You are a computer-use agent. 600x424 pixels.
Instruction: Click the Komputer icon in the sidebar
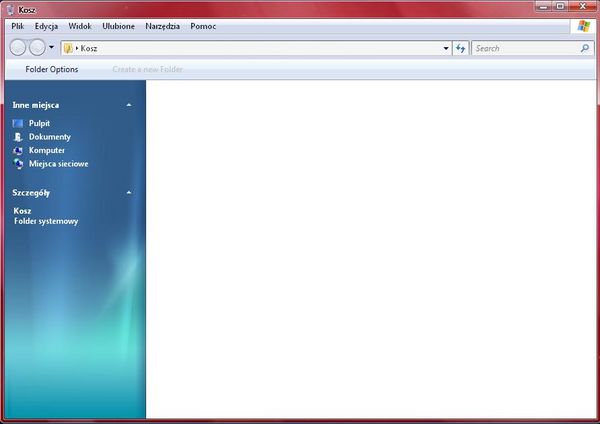point(18,150)
